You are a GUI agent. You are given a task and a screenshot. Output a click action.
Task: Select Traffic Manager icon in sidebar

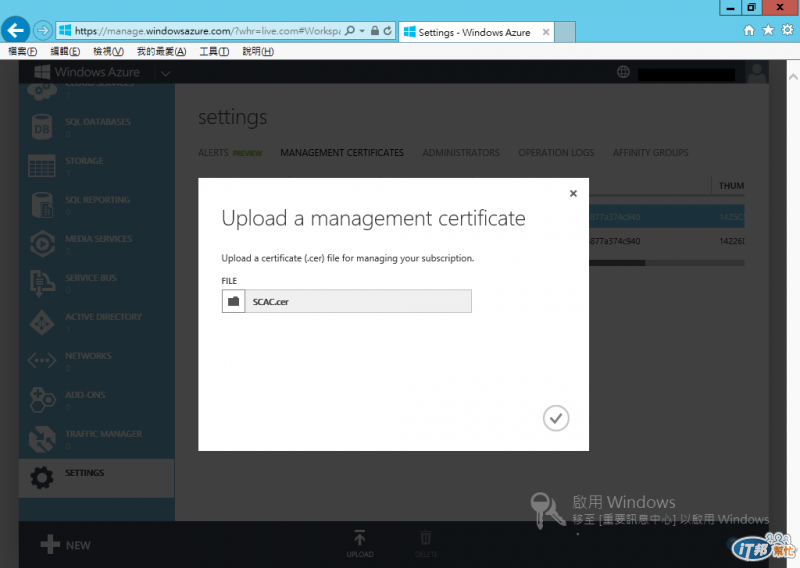[x=42, y=439]
